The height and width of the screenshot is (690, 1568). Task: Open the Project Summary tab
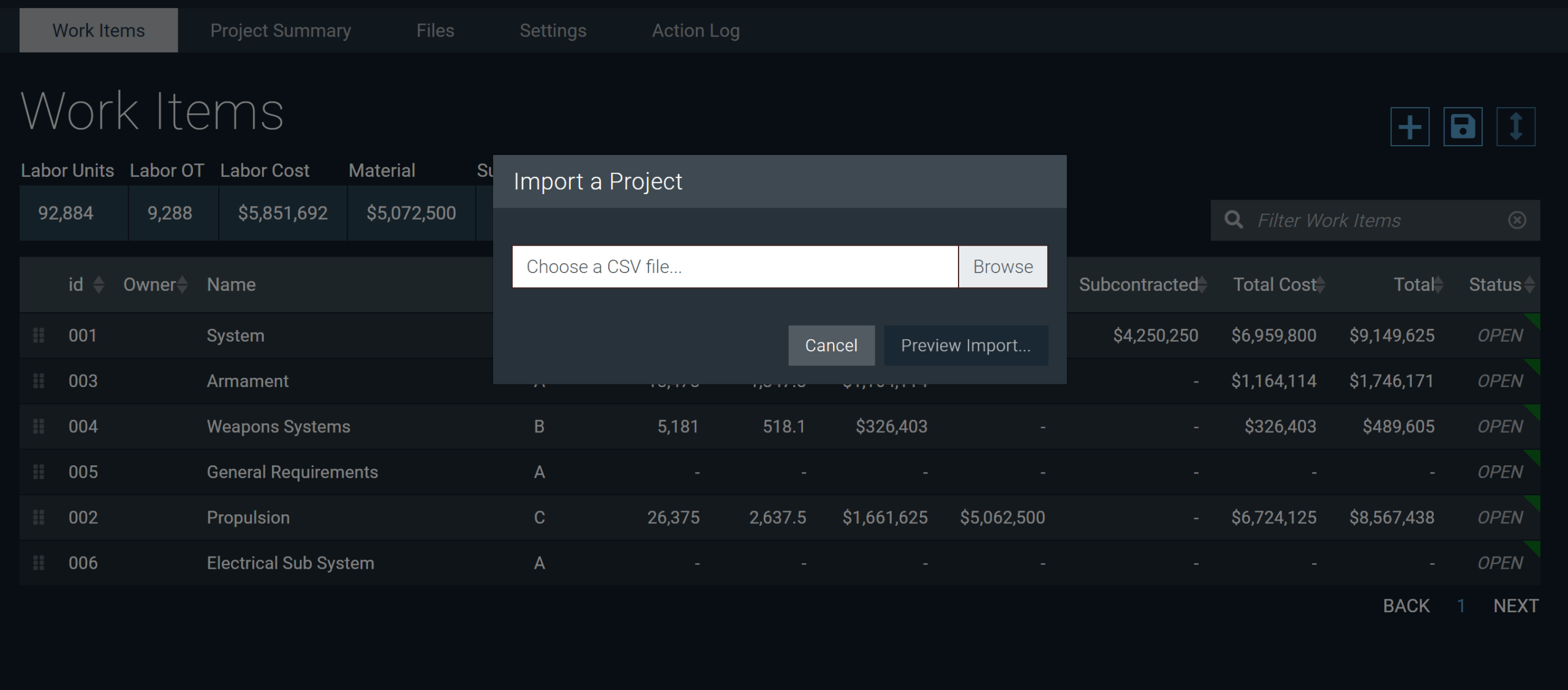coord(281,31)
